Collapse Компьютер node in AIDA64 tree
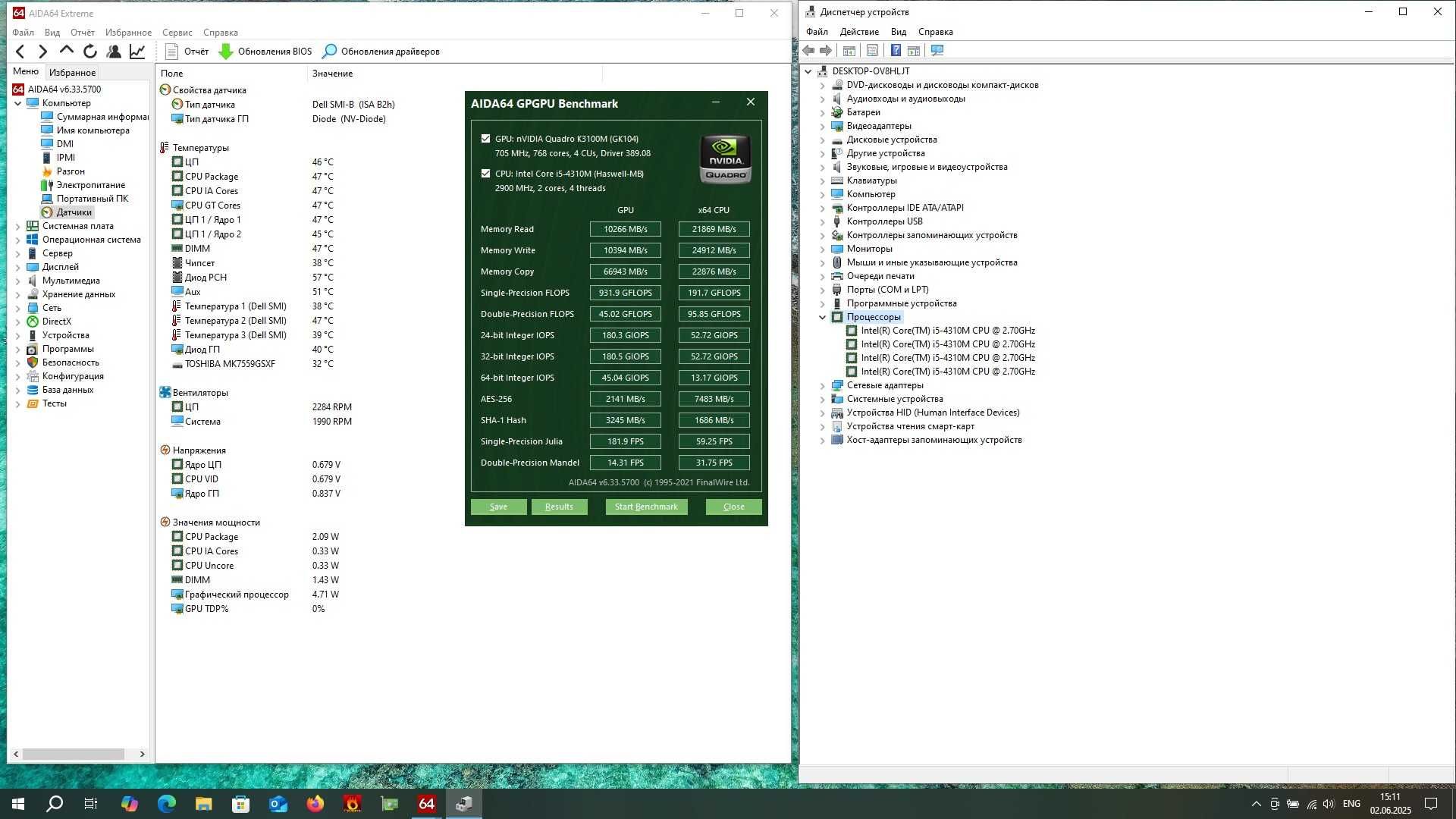Screen dimensions: 1456x819 [x=17, y=103]
